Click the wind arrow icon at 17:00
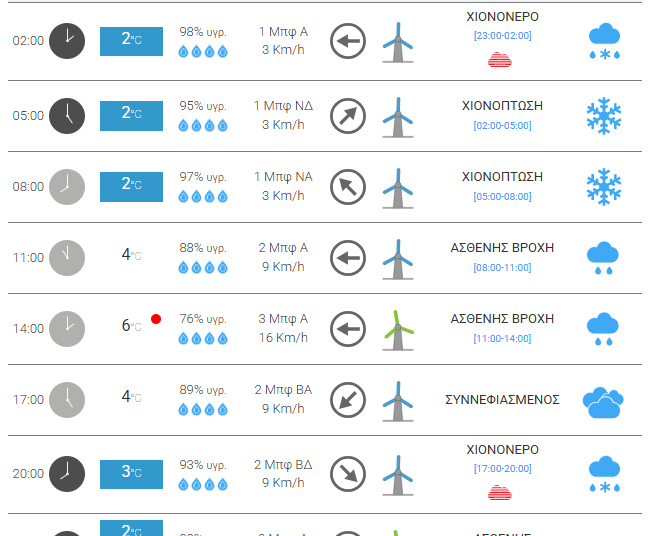 (348, 399)
